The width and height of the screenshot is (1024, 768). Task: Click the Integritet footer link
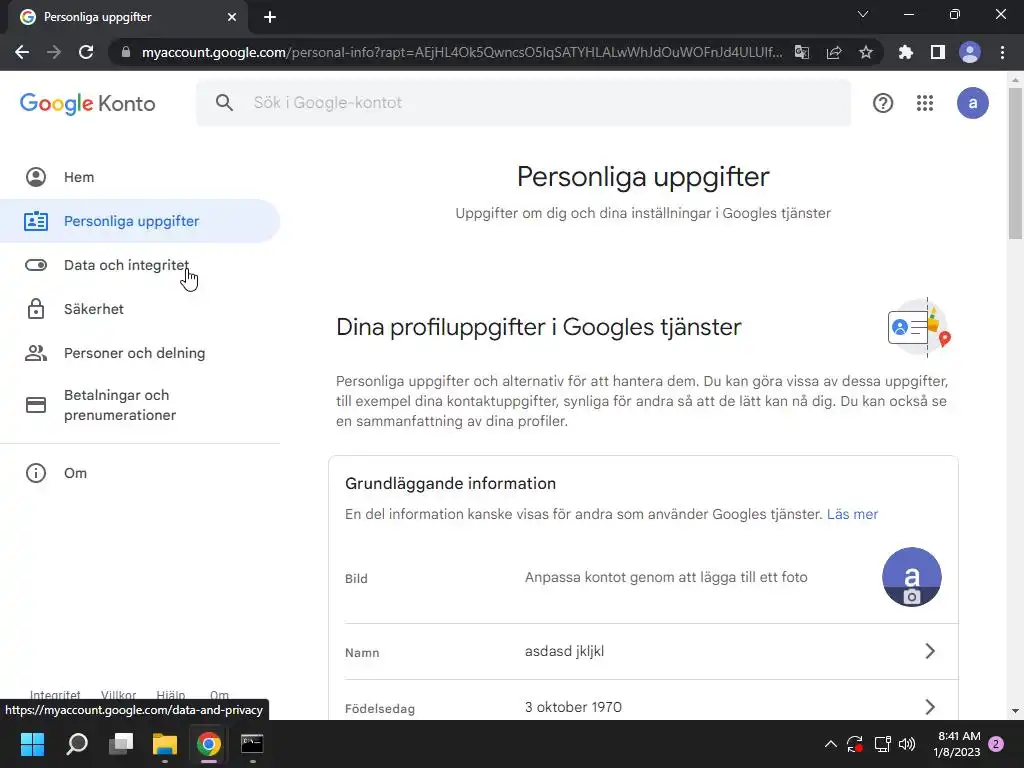(x=56, y=694)
